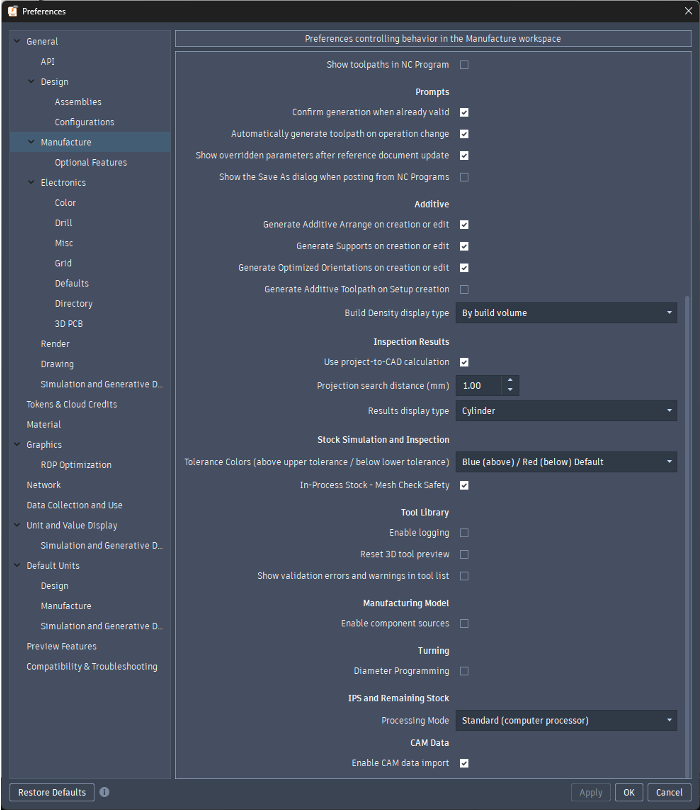Open Results display type dropdown
This screenshot has width=700, height=810.
click(x=566, y=411)
